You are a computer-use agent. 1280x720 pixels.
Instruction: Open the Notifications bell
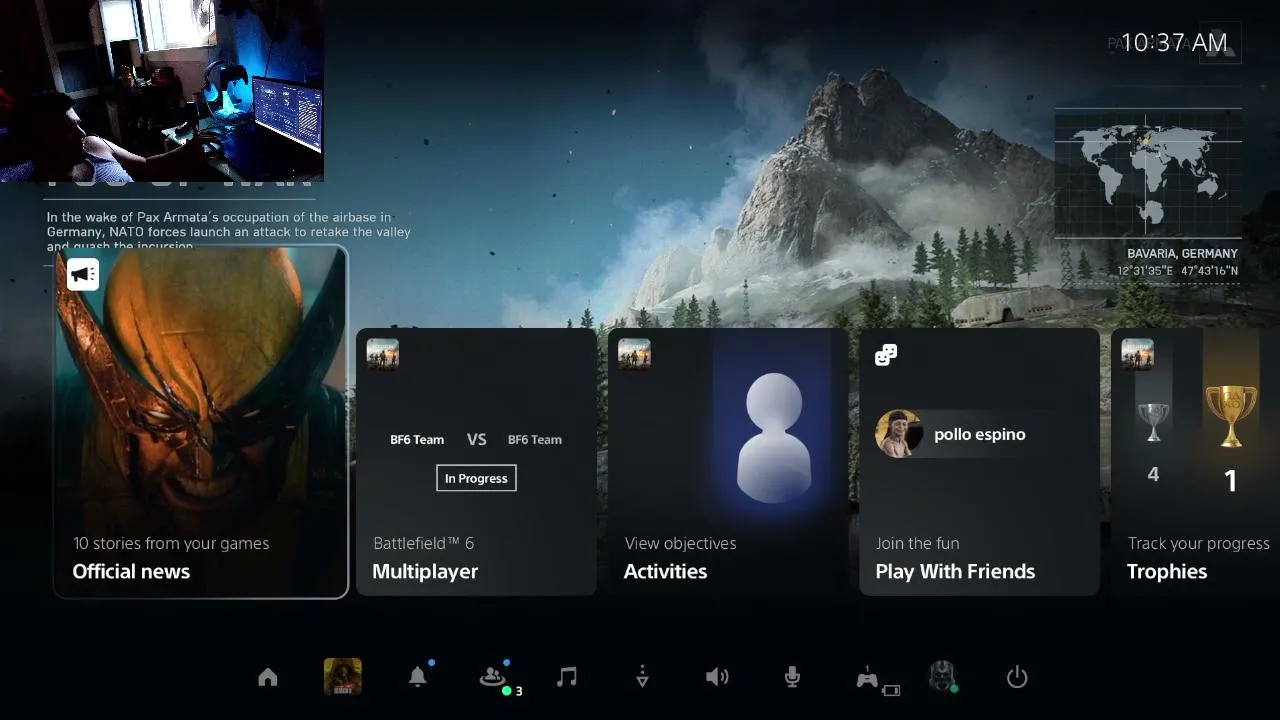point(418,677)
